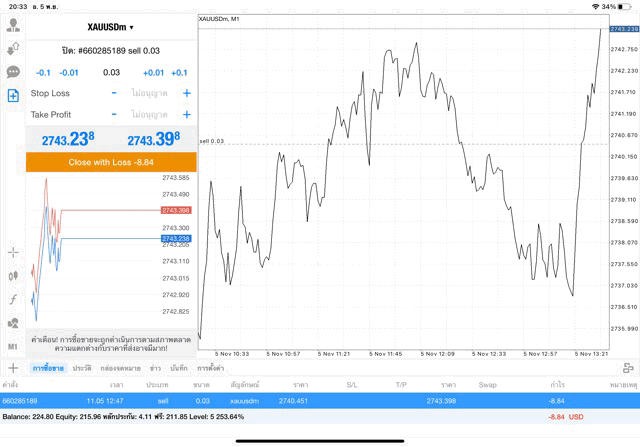The width and height of the screenshot is (640, 447).
Task: Decrease volume by 0.1
Action: (x=43, y=72)
